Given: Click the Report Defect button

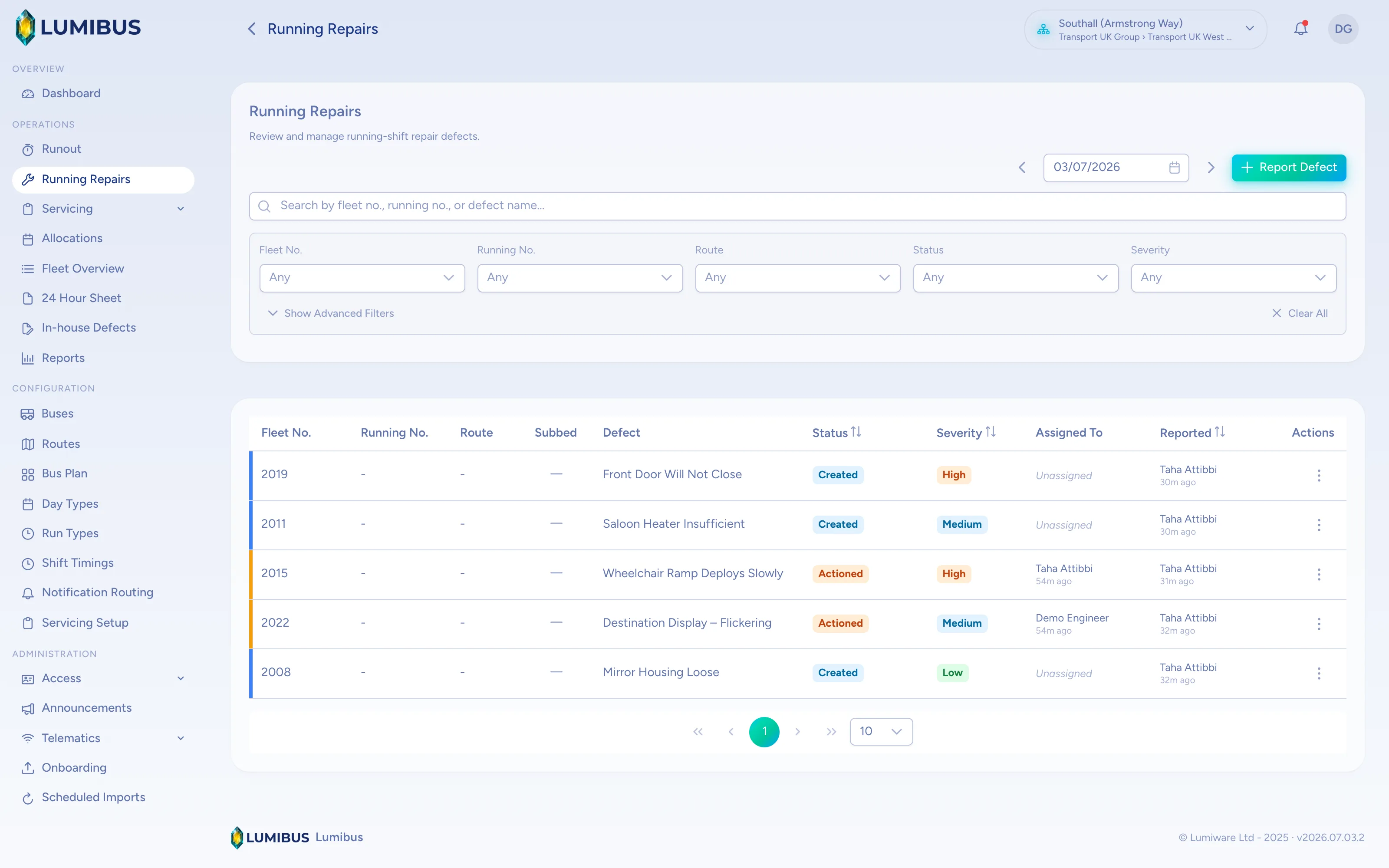Looking at the screenshot, I should pyautogui.click(x=1289, y=168).
